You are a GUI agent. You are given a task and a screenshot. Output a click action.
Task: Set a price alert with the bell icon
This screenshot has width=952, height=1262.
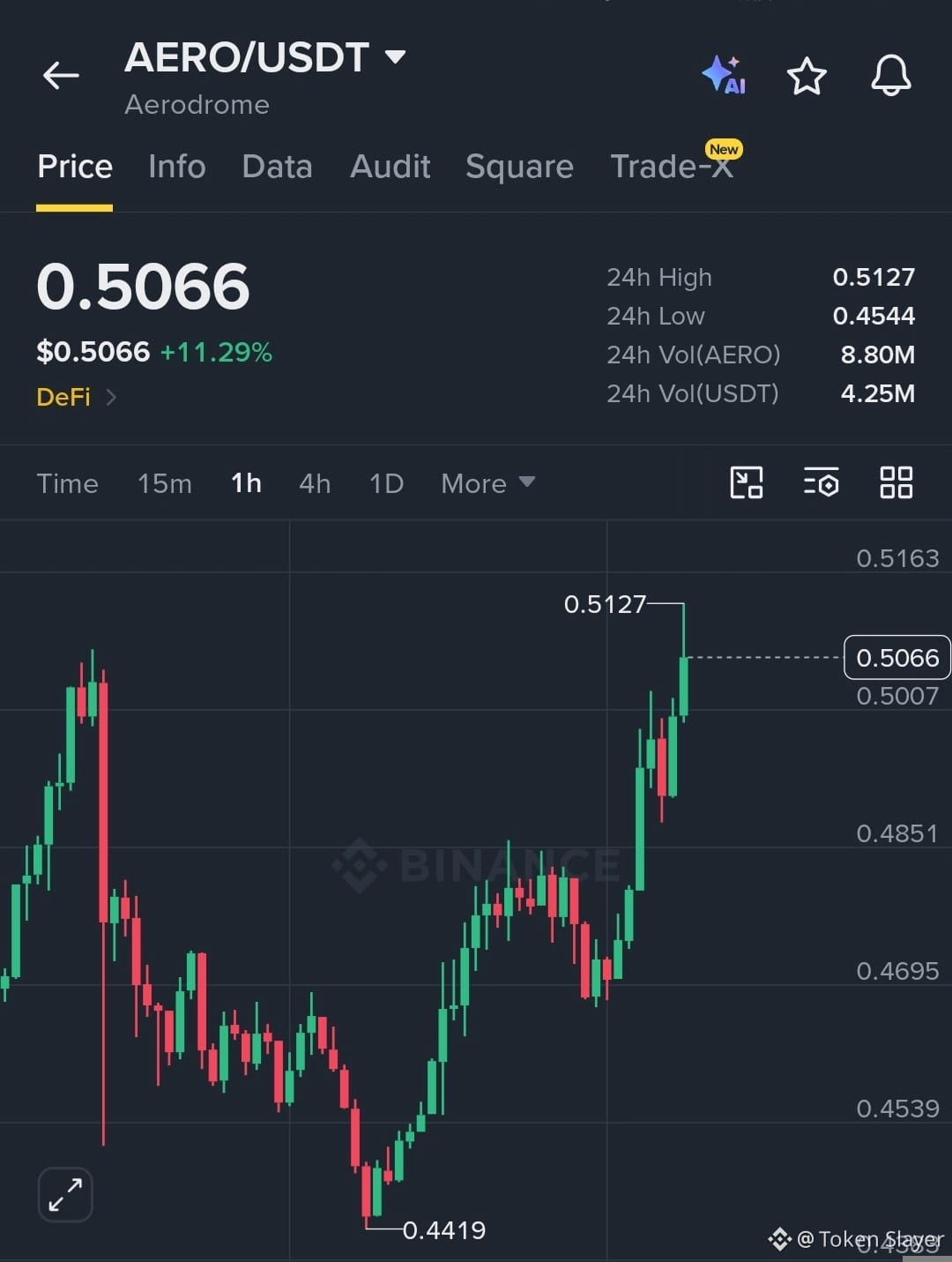890,75
